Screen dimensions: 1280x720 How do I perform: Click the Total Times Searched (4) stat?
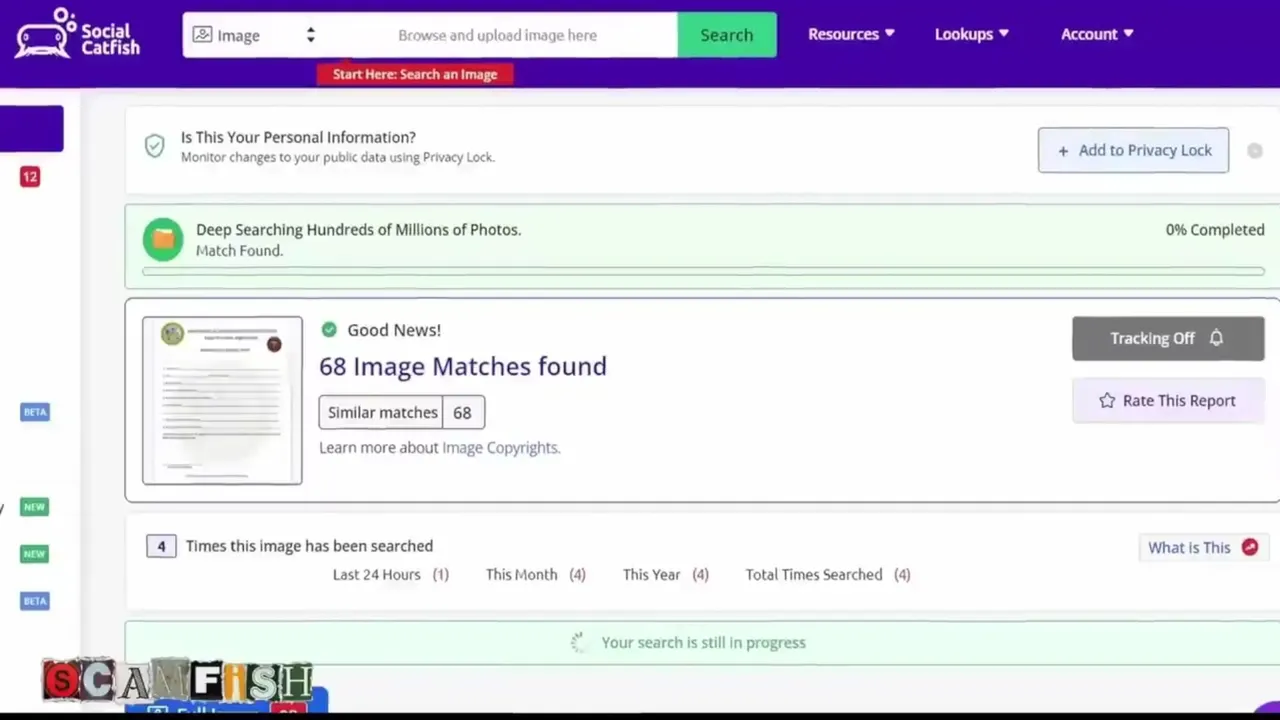click(828, 574)
